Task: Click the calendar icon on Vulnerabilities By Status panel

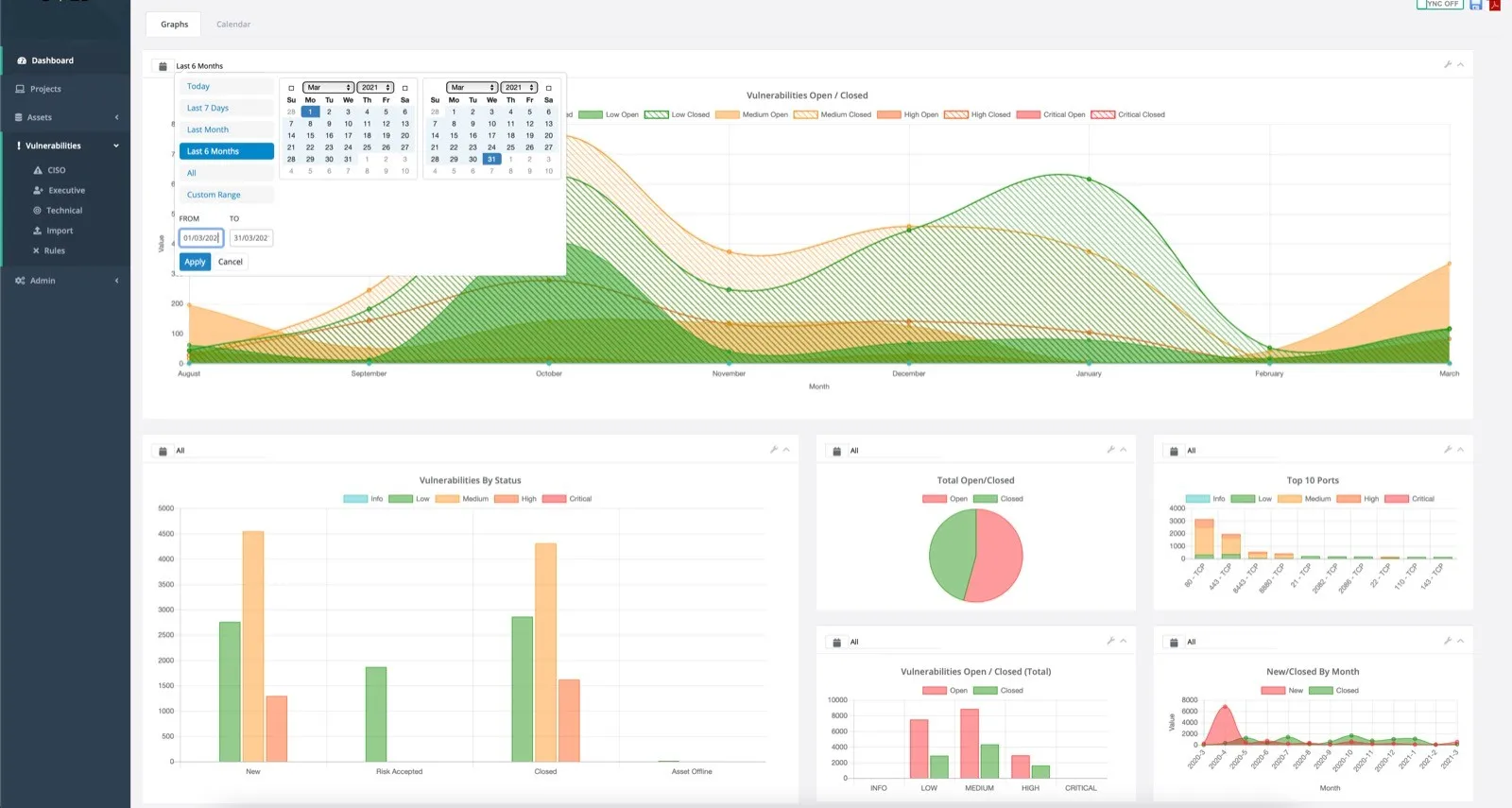Action: [163, 451]
